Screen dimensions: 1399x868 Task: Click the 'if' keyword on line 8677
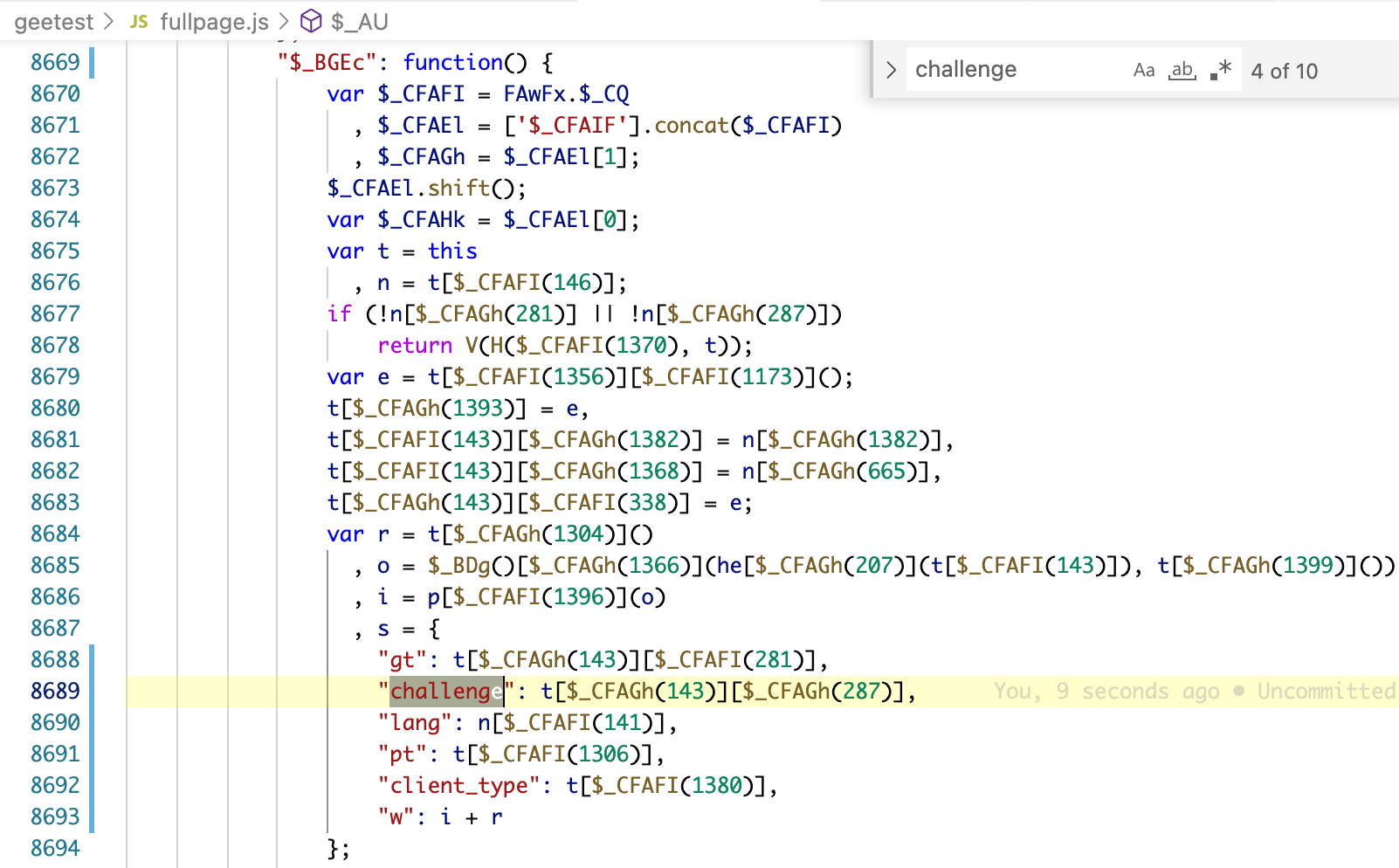pyautogui.click(x=340, y=313)
